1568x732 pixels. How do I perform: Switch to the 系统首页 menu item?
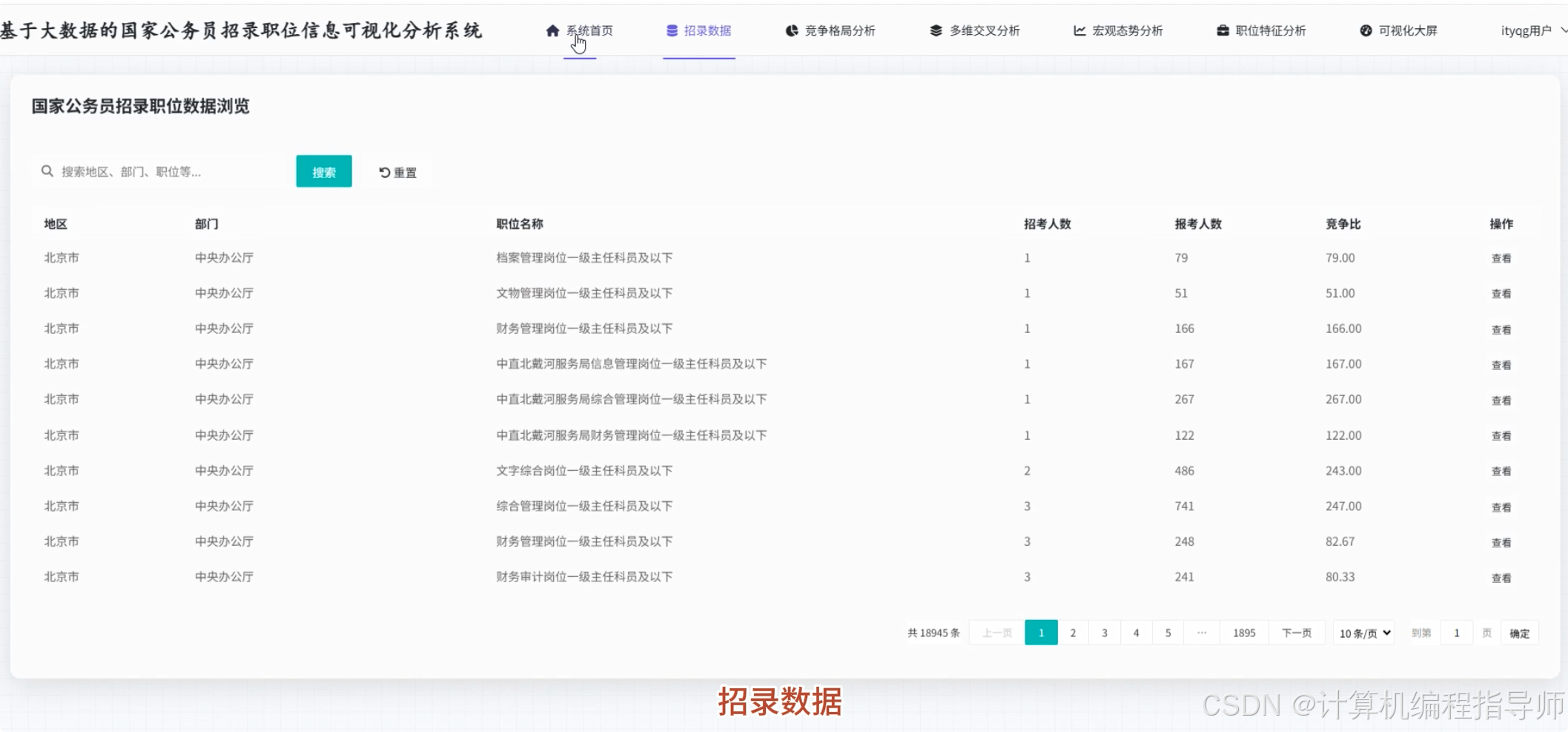pyautogui.click(x=589, y=30)
